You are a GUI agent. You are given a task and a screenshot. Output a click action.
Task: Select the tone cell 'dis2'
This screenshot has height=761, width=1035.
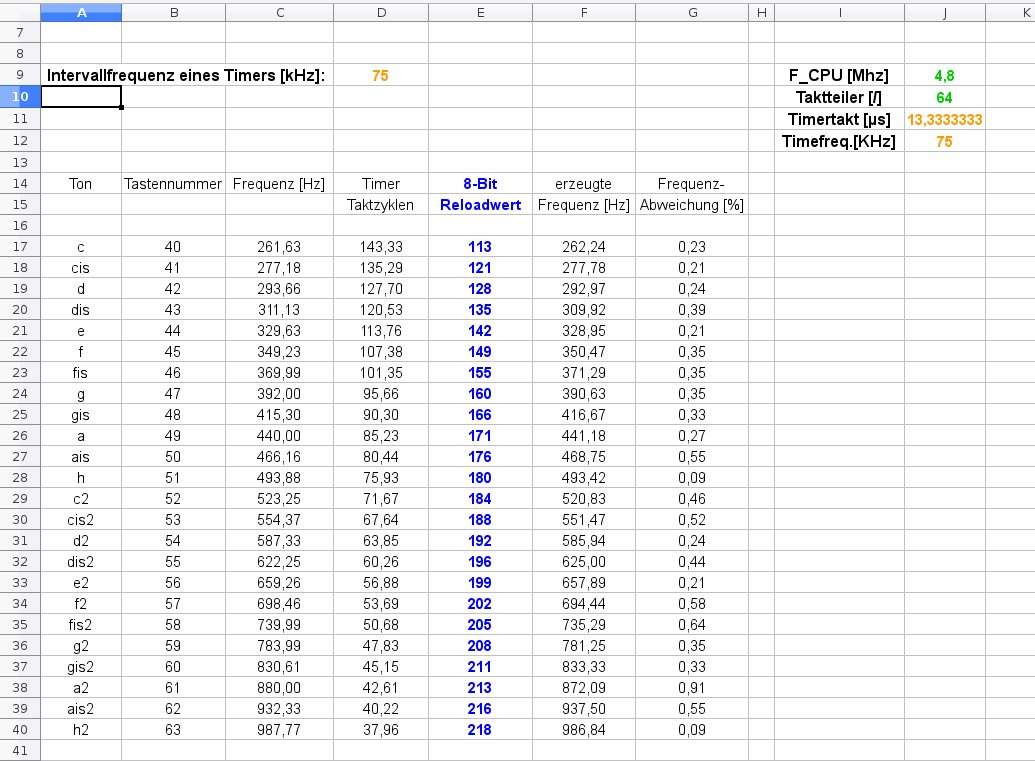pyautogui.click(x=81, y=562)
